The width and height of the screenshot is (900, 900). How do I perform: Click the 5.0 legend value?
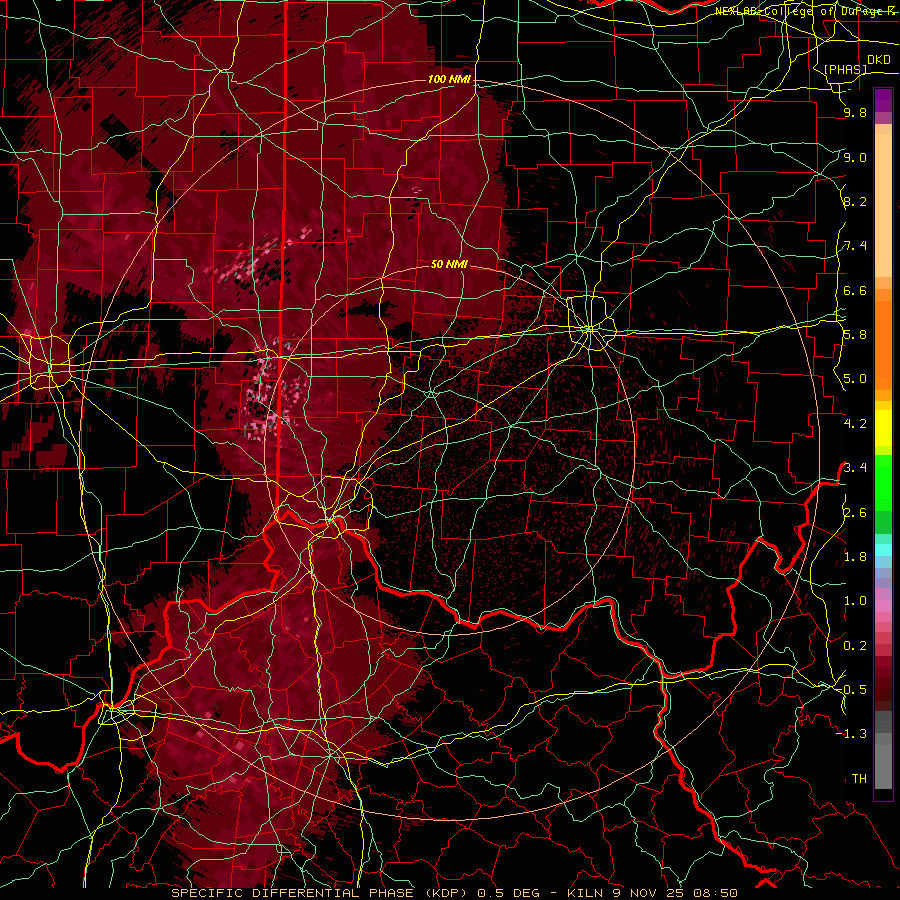855,379
